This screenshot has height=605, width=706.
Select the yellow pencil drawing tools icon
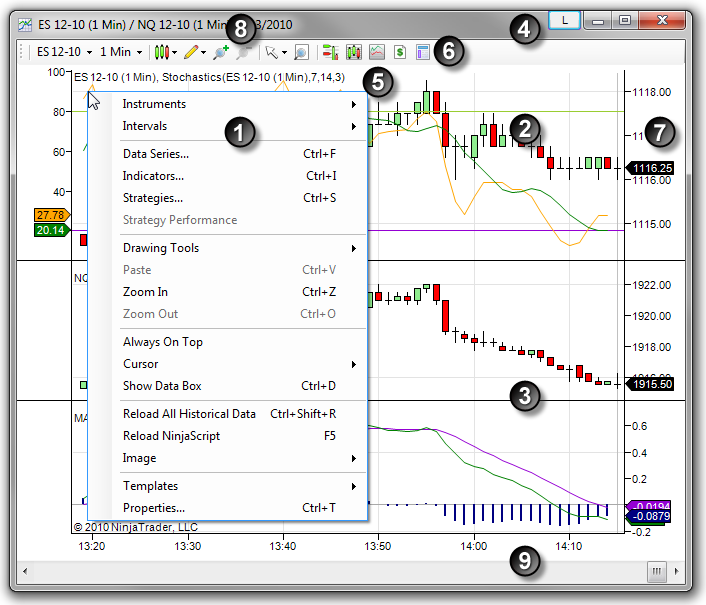pos(189,51)
